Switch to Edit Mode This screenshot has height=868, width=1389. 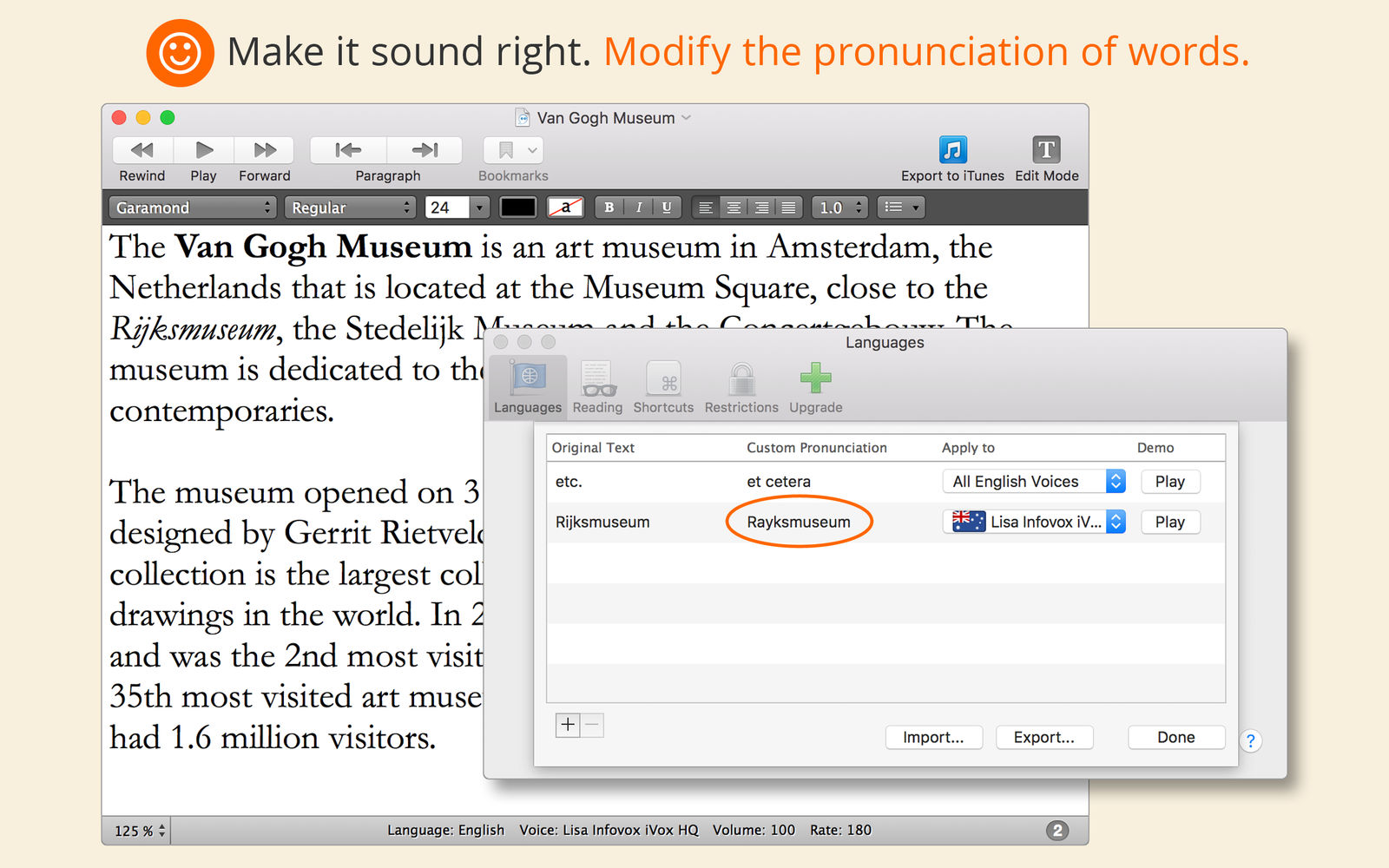tap(1046, 149)
